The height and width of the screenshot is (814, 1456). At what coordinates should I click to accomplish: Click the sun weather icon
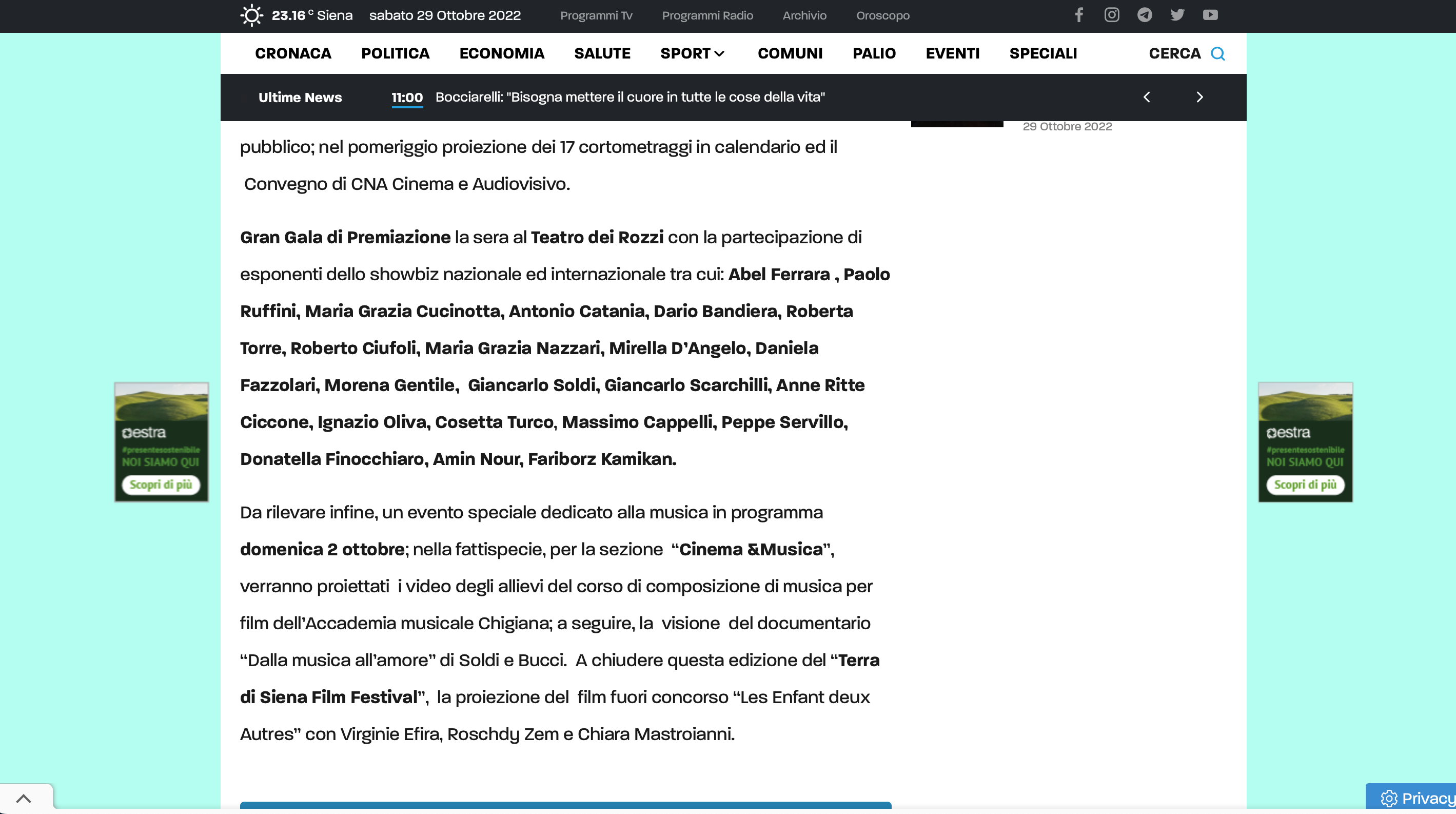pos(251,15)
